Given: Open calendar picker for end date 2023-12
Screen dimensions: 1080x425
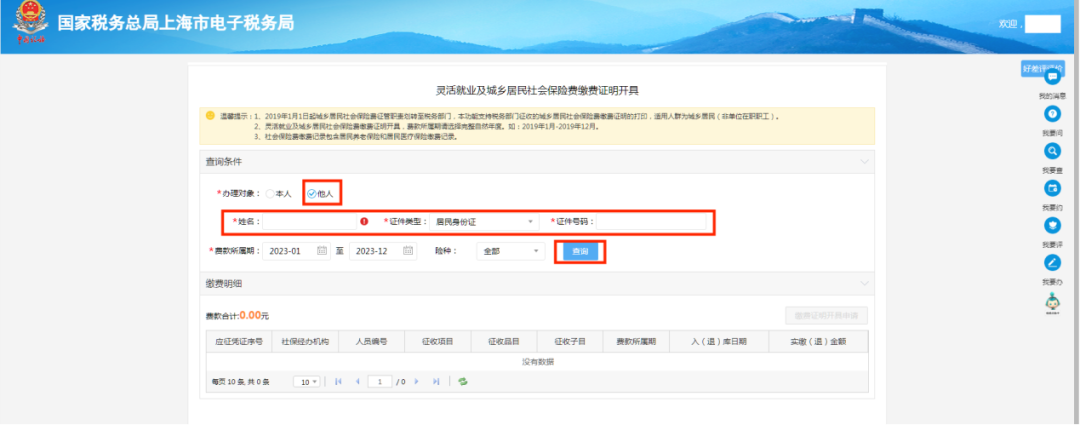Looking at the screenshot, I should pyautogui.click(x=408, y=251).
